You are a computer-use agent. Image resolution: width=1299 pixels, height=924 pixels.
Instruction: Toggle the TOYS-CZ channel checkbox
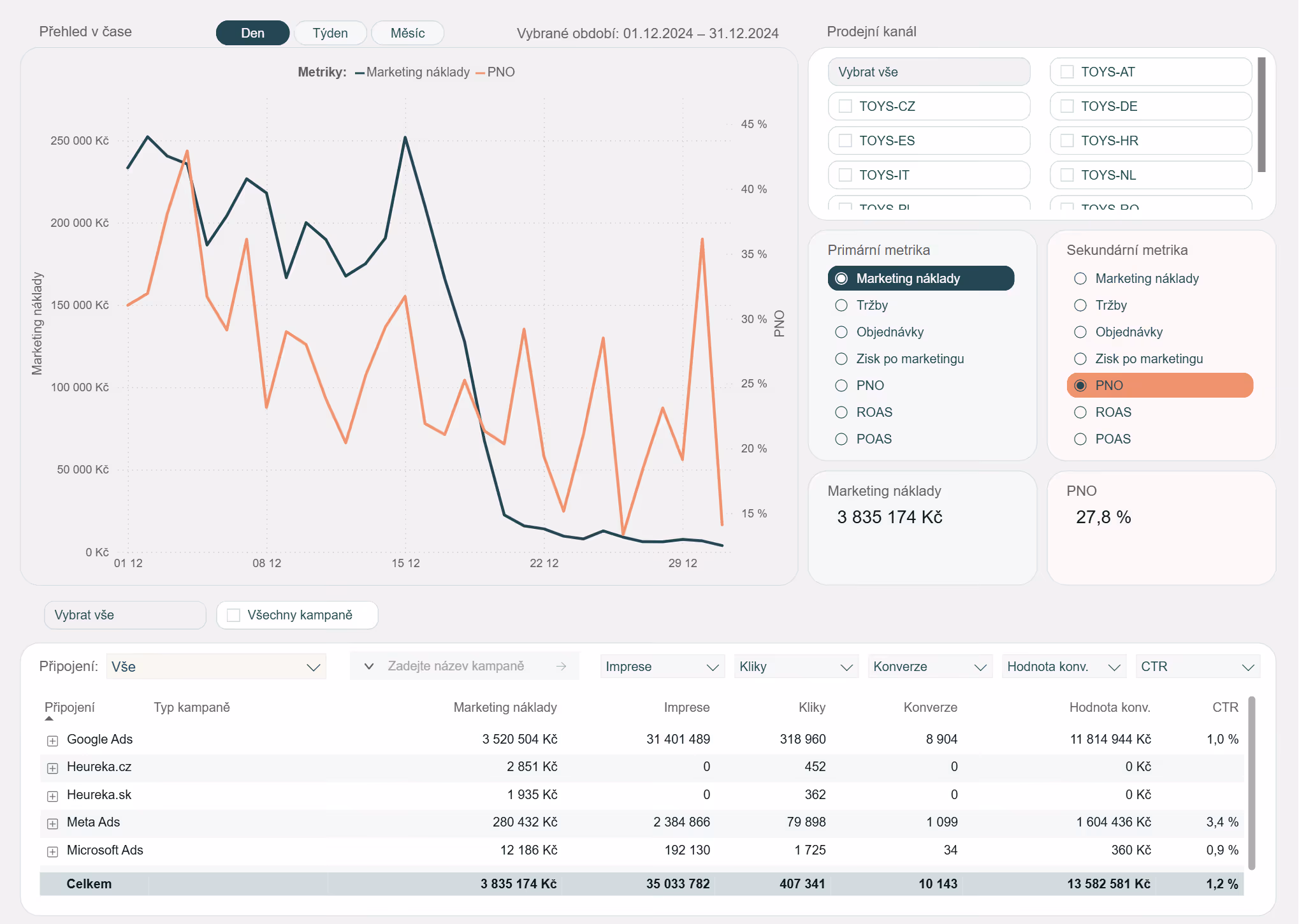coord(845,106)
